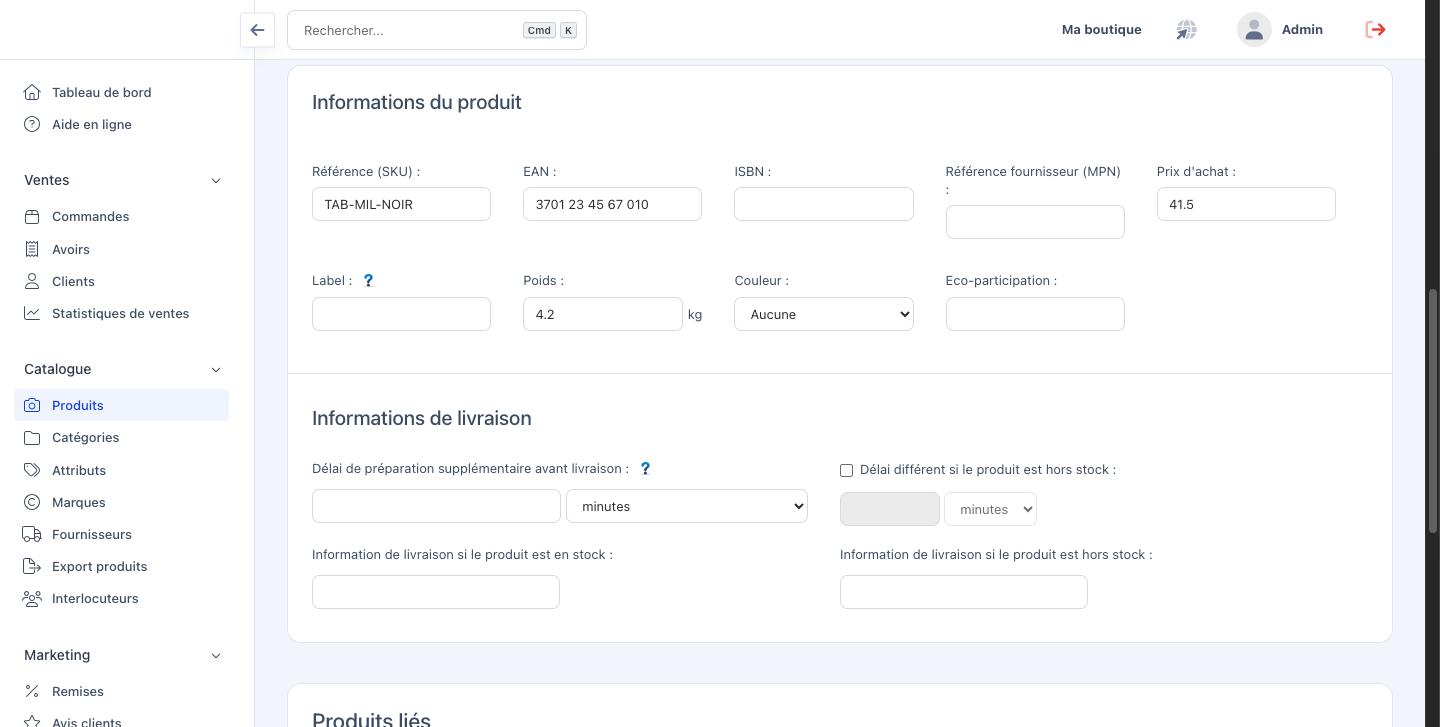Click the Interlocuteurs people icon
Screen dimensions: 1440x727
32,598
